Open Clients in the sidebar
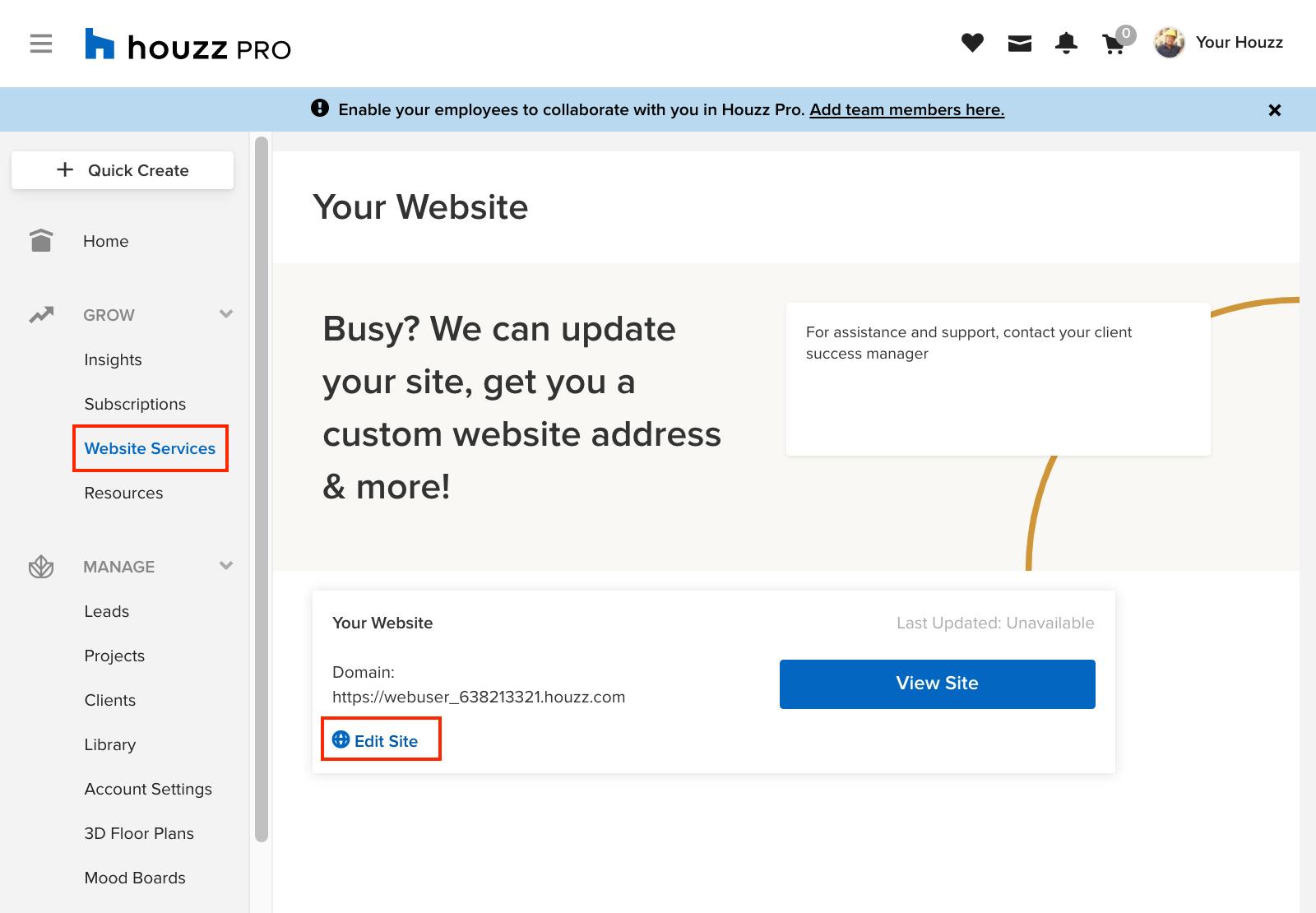Image resolution: width=1316 pixels, height=913 pixels. pyautogui.click(x=109, y=700)
